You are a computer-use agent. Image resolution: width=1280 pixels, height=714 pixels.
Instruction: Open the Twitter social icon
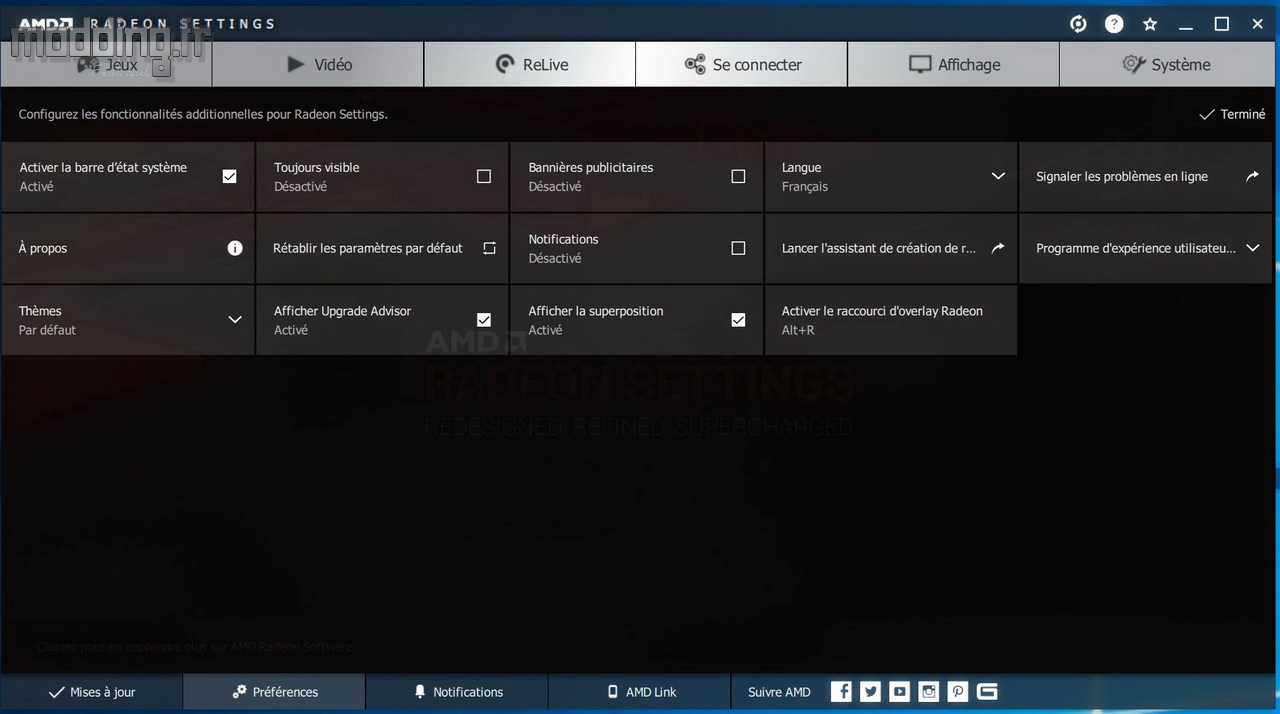(x=871, y=691)
